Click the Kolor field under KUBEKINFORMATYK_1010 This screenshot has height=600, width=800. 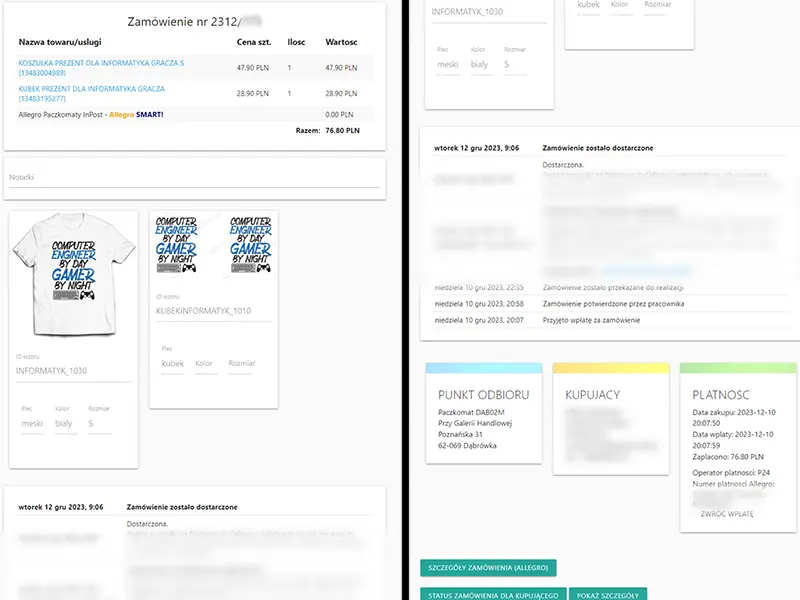206,363
